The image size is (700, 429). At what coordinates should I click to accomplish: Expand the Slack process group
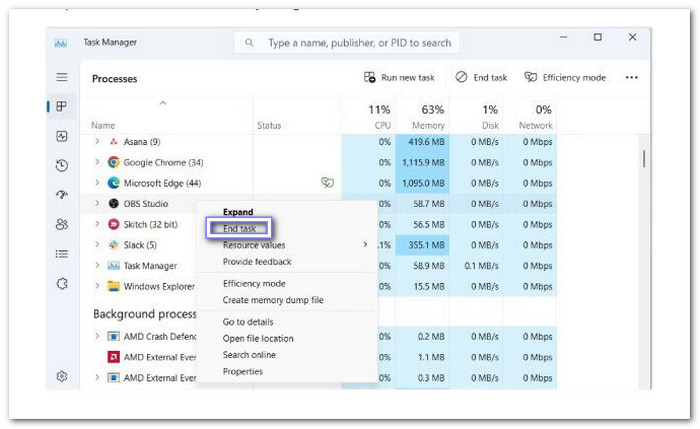pos(97,244)
